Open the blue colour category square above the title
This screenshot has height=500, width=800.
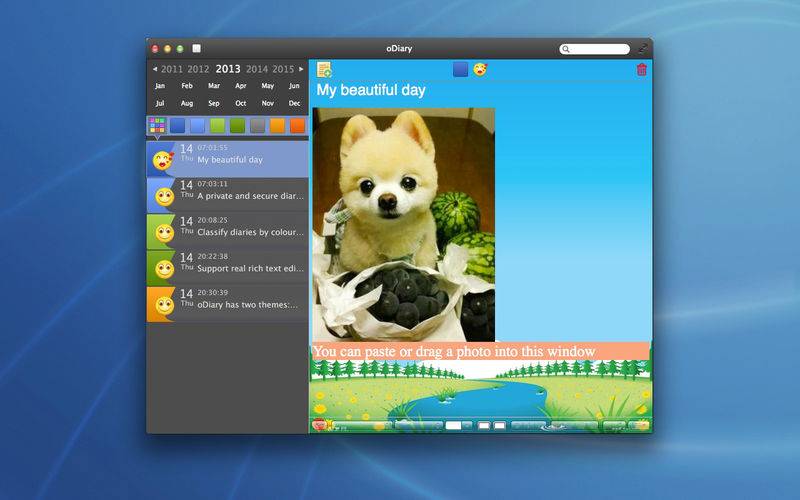click(460, 69)
